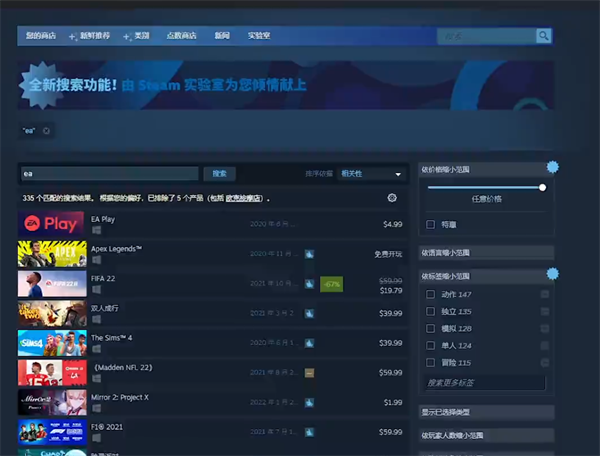Click the 免费开玩 label on Apex Legends
Viewport: 600px width, 456px height.
coord(388,254)
